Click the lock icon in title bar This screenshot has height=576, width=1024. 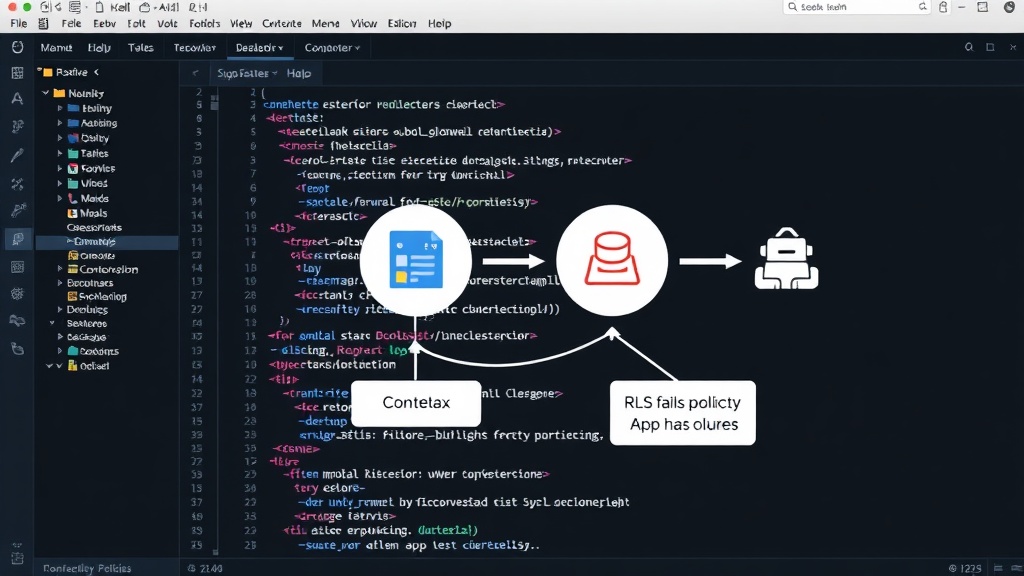tap(943, 7)
